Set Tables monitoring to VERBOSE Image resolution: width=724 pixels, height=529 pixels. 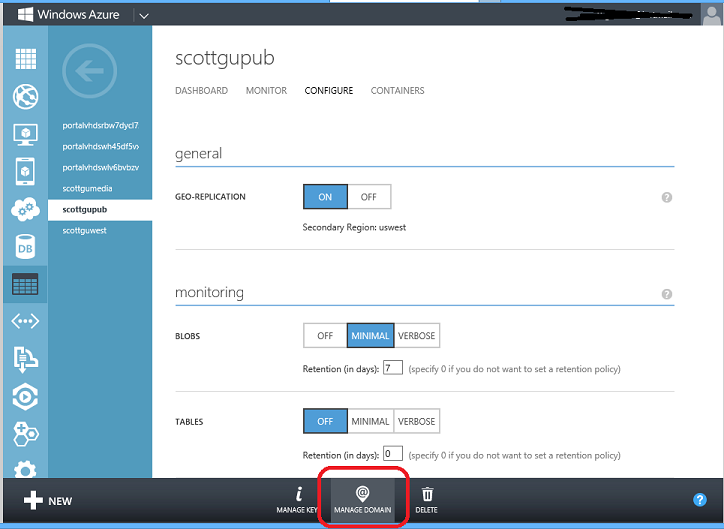(x=417, y=421)
